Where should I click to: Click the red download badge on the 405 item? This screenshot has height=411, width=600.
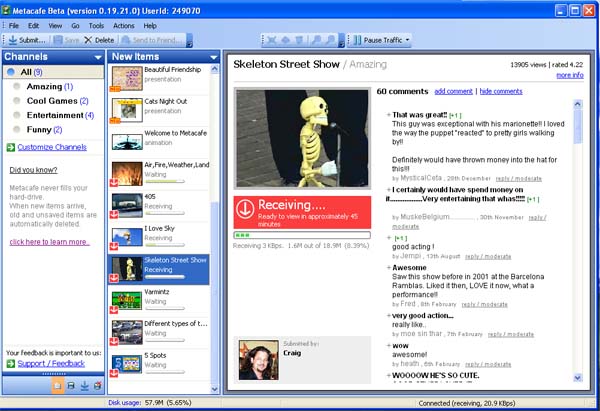[114, 214]
